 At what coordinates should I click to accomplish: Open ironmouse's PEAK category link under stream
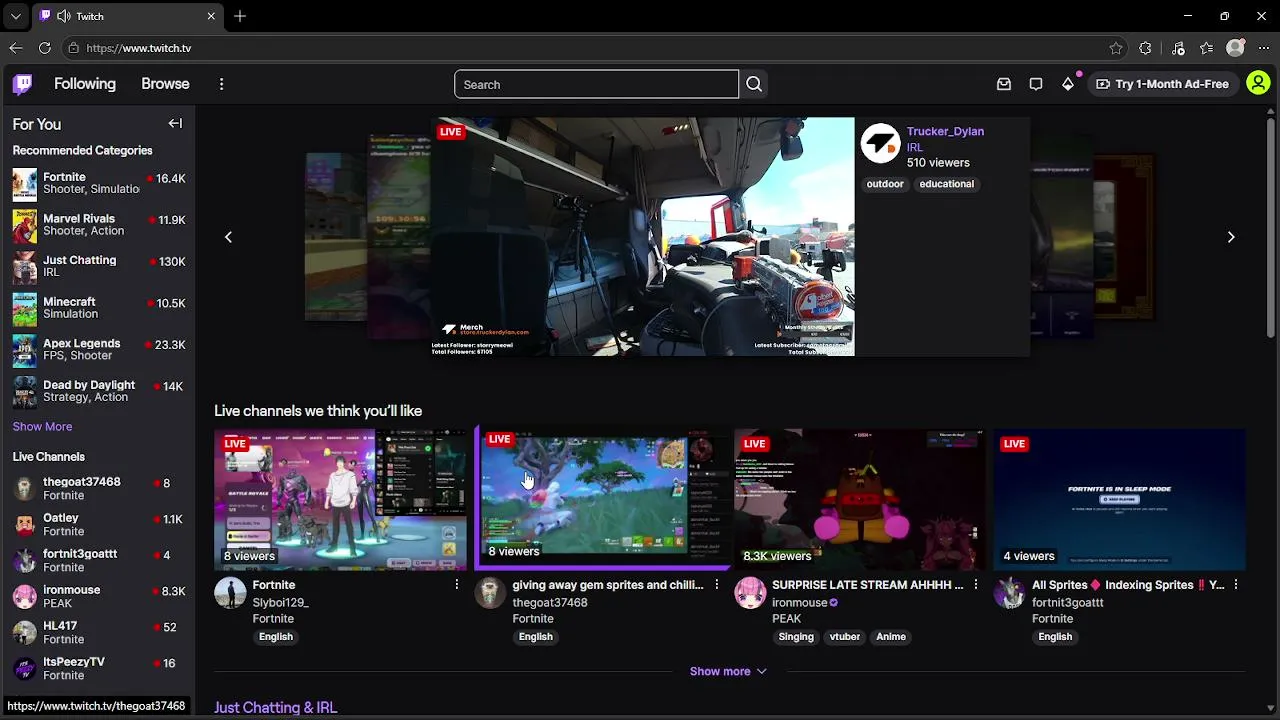[786, 619]
